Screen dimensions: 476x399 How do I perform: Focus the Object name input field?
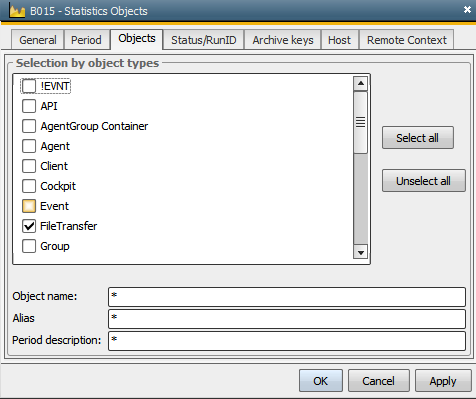coord(287,296)
